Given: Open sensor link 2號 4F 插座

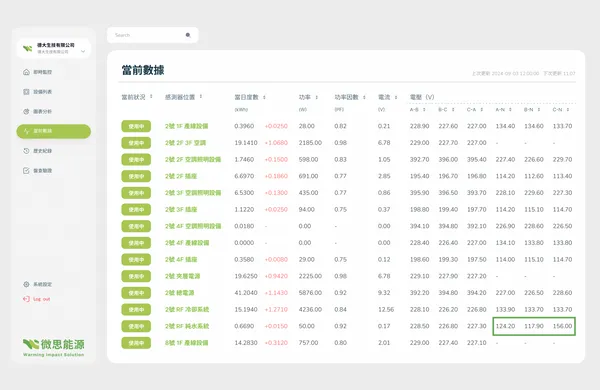Looking at the screenshot, I should coord(181,259).
